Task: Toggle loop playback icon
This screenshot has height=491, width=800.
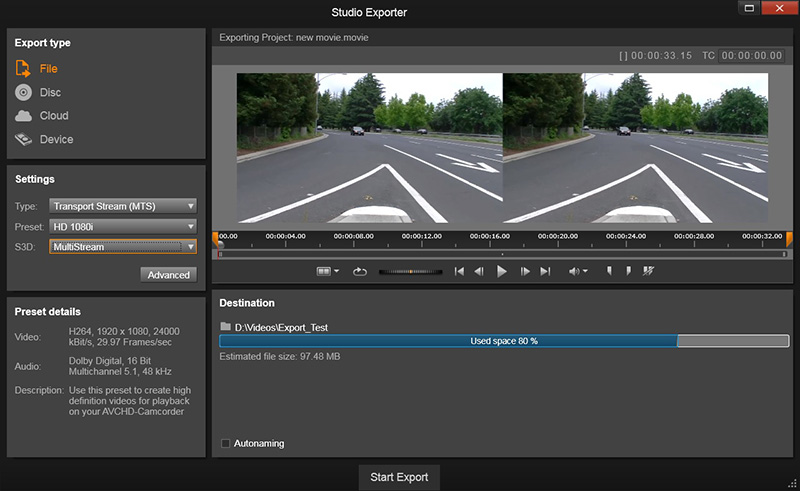Action: click(360, 271)
